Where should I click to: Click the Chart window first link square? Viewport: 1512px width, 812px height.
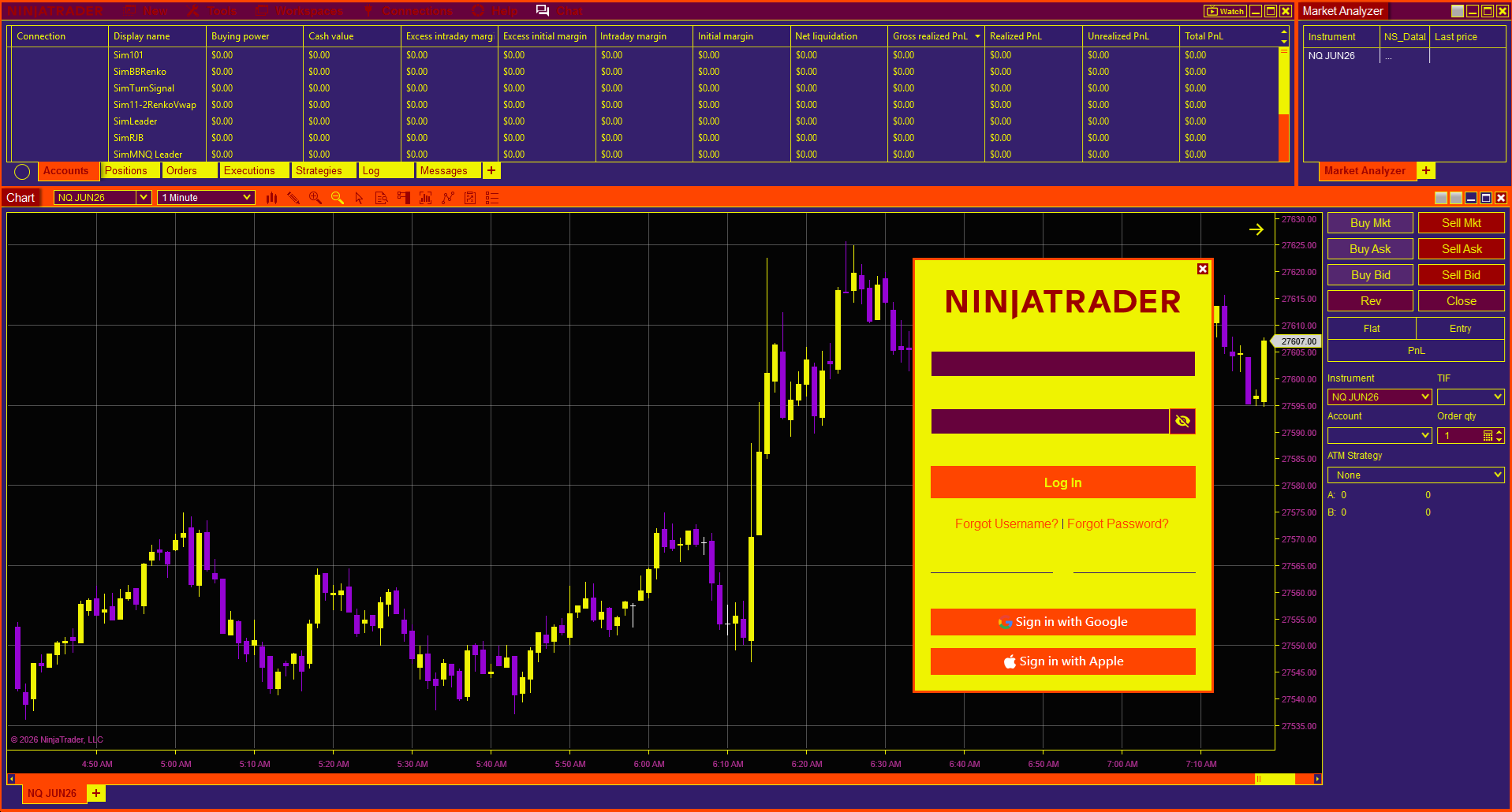1441,198
